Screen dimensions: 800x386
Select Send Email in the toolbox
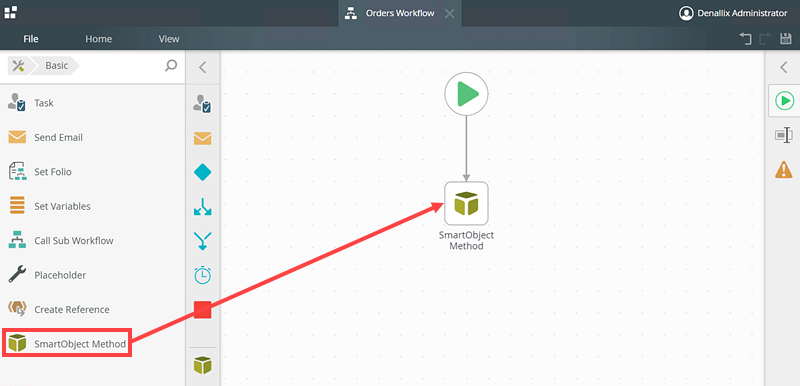coord(92,137)
